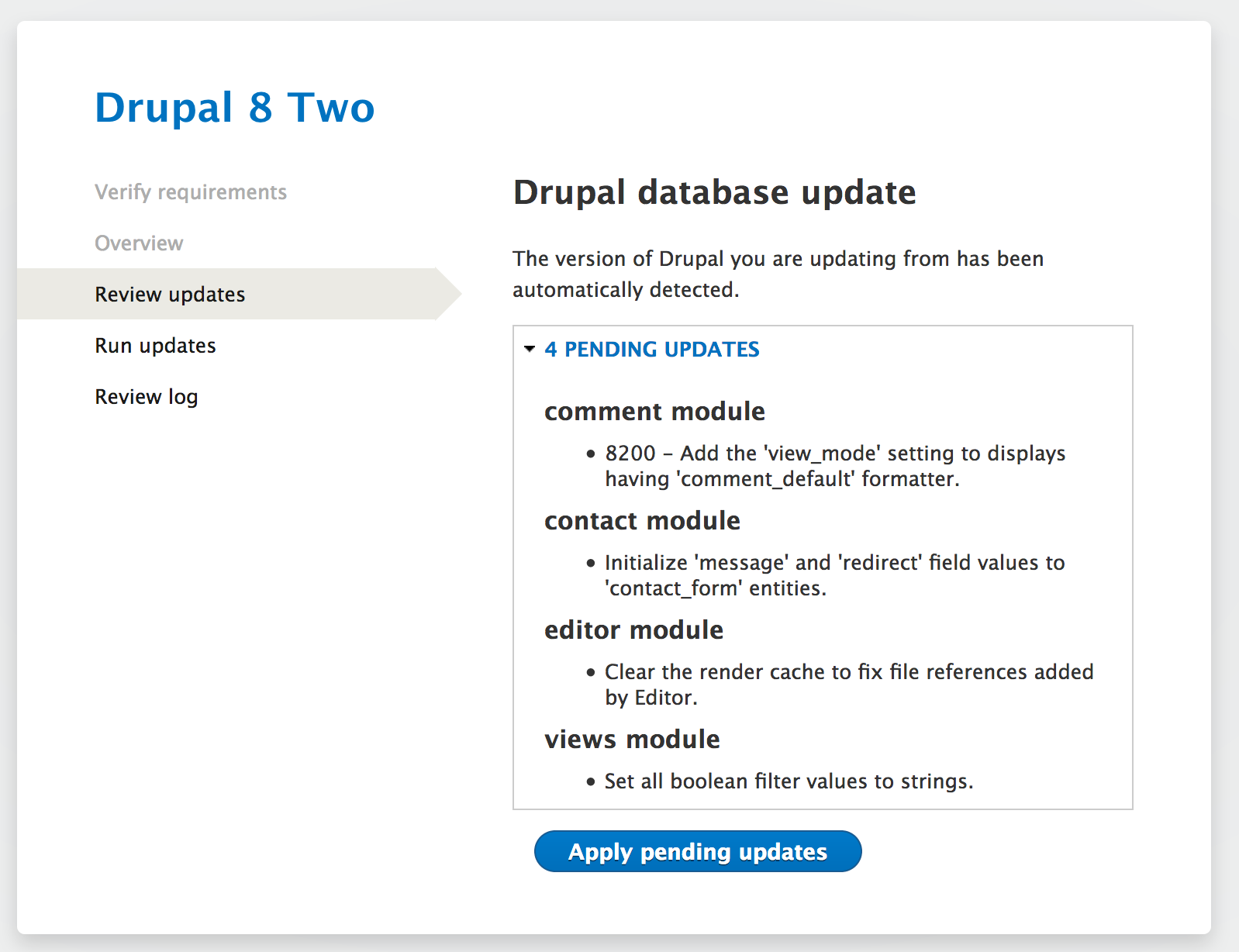Click the 8200 view_mode update item

click(835, 466)
